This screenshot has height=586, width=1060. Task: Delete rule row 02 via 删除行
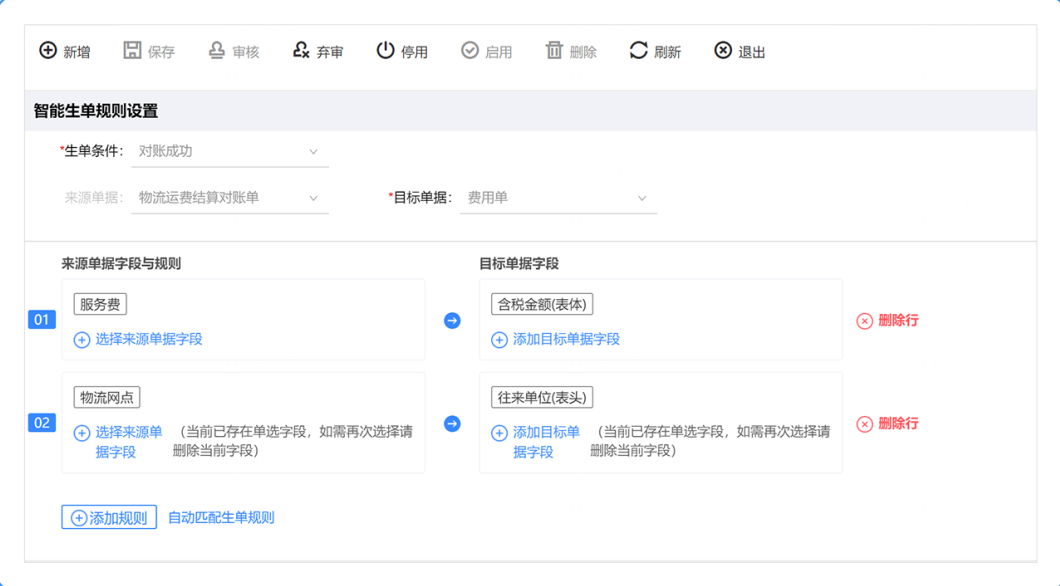887,424
